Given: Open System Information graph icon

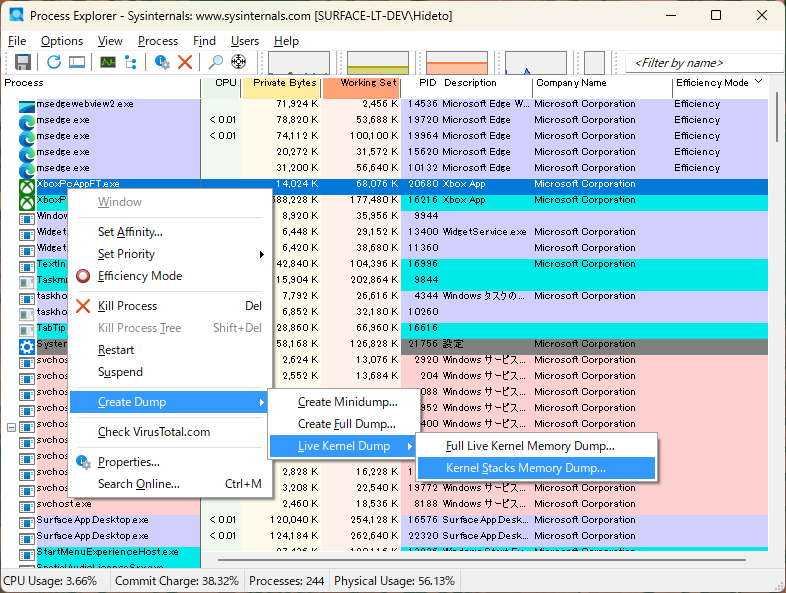Looking at the screenshot, I should (x=108, y=62).
